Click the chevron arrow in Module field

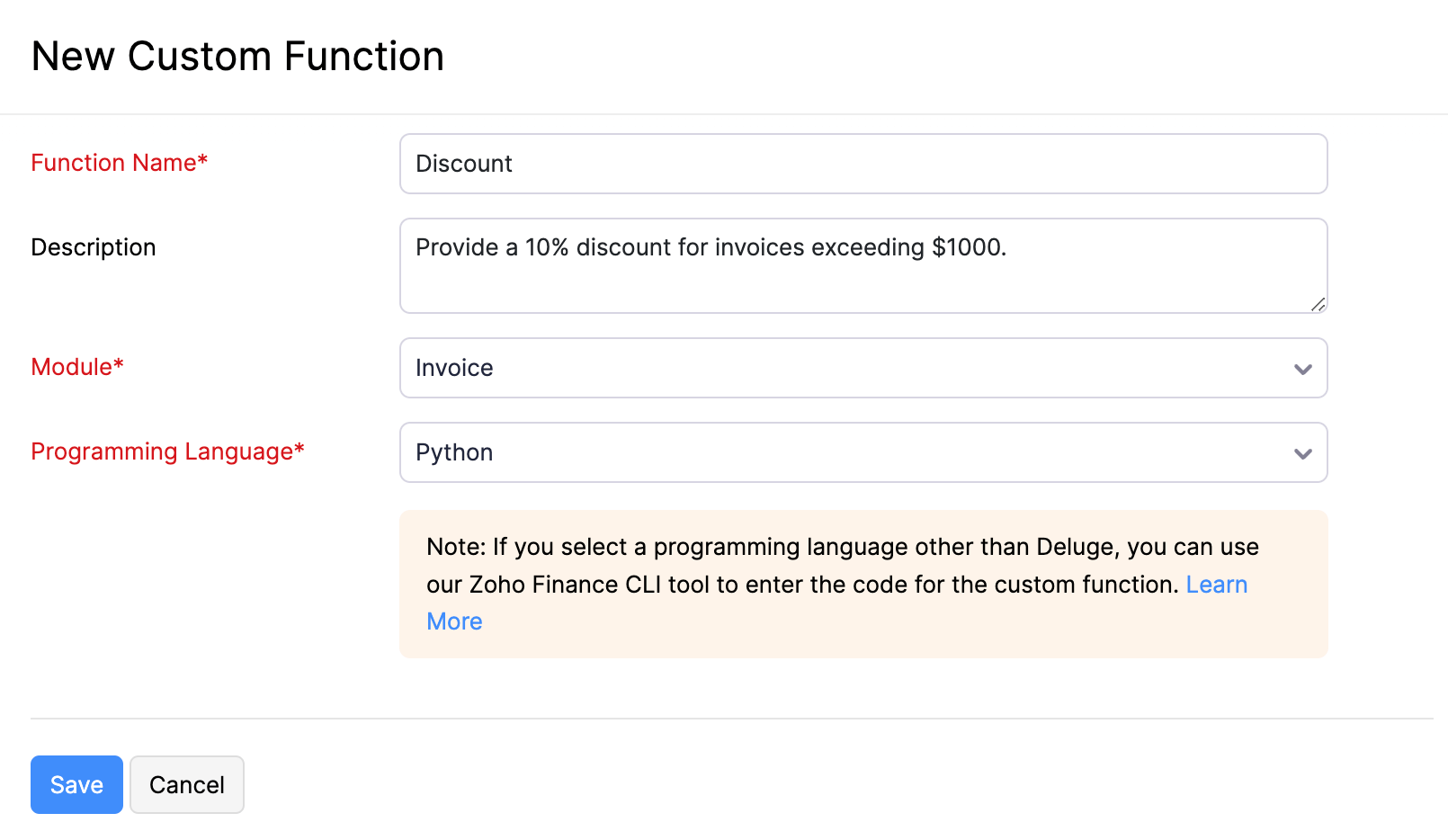[x=1302, y=369]
